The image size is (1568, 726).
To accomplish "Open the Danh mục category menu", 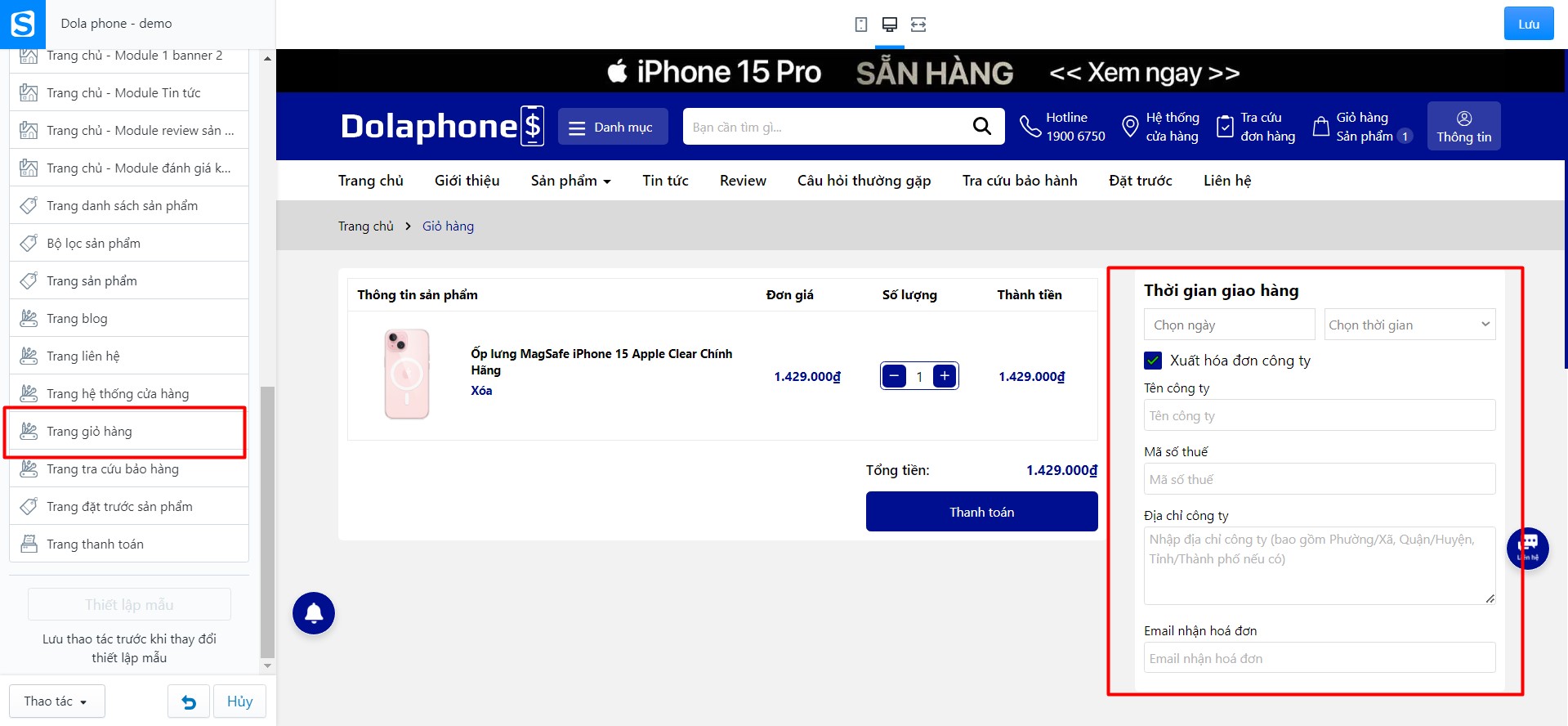I will [613, 127].
